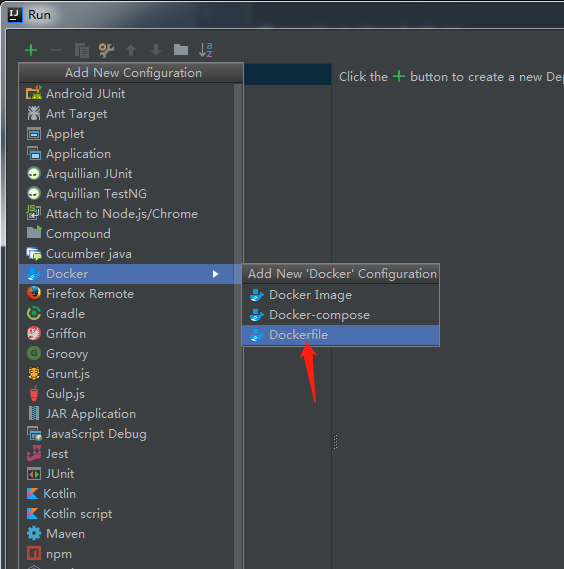The height and width of the screenshot is (569, 564).
Task: Click the Remove Configuration minus button
Action: coord(56,50)
